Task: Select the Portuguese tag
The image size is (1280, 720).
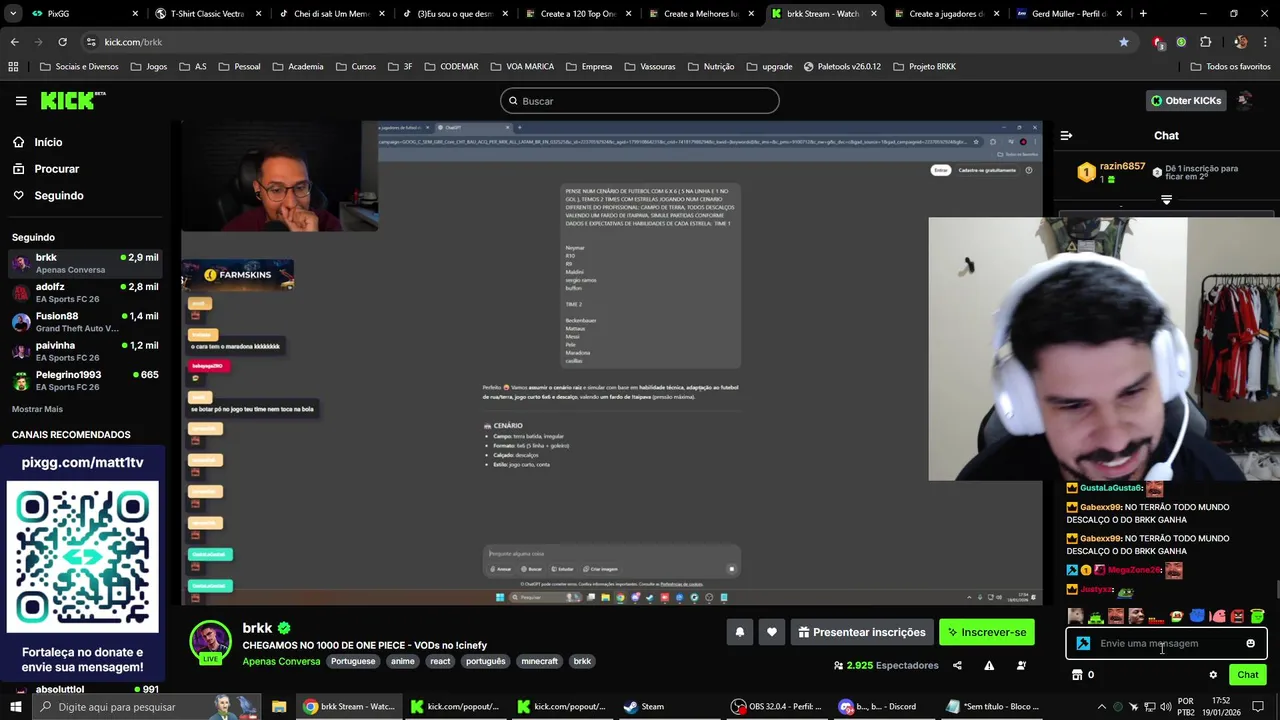Action: [x=353, y=661]
